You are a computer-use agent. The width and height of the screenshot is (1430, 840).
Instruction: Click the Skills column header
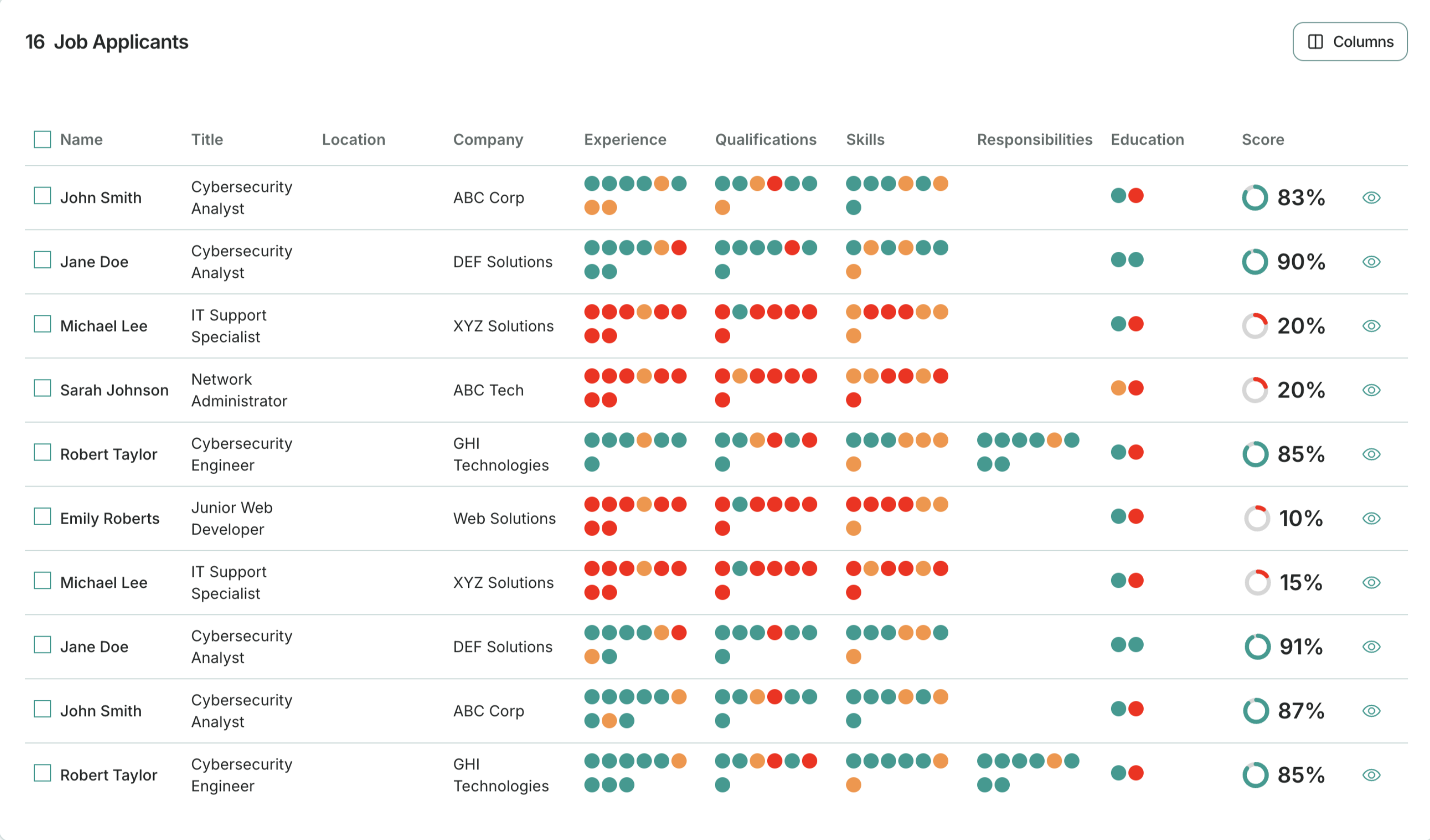(865, 140)
